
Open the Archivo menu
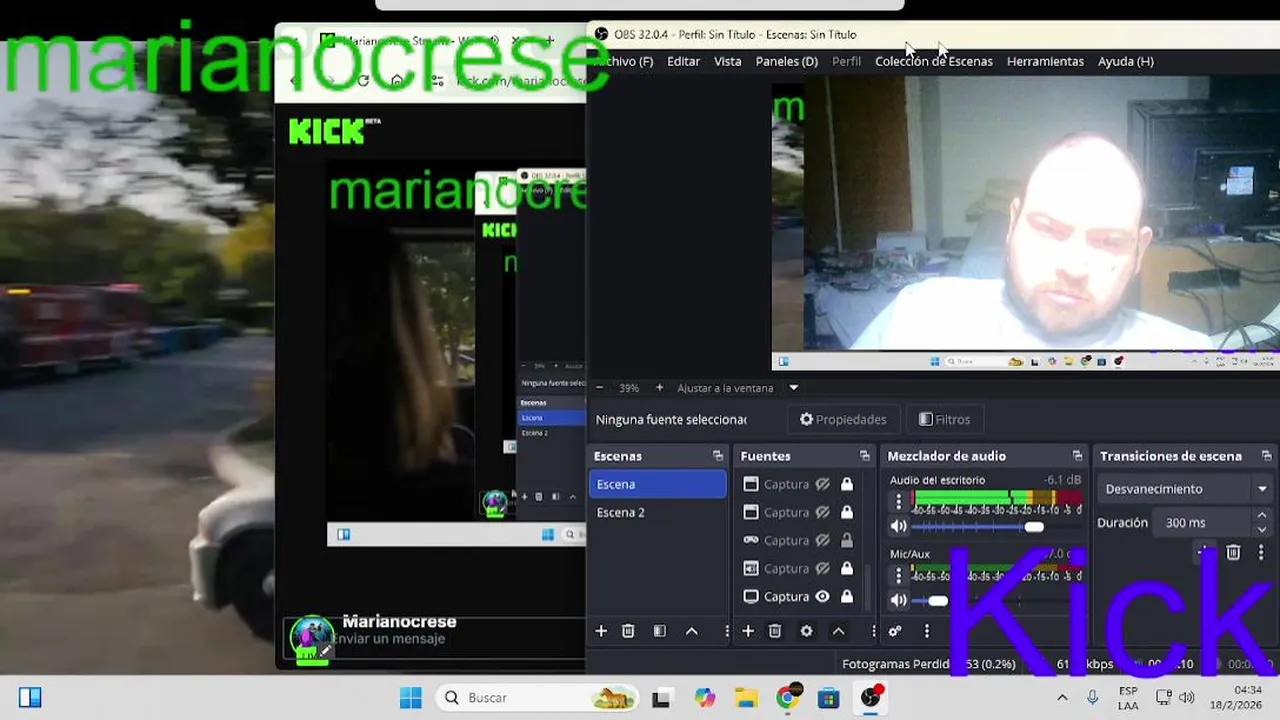click(624, 61)
